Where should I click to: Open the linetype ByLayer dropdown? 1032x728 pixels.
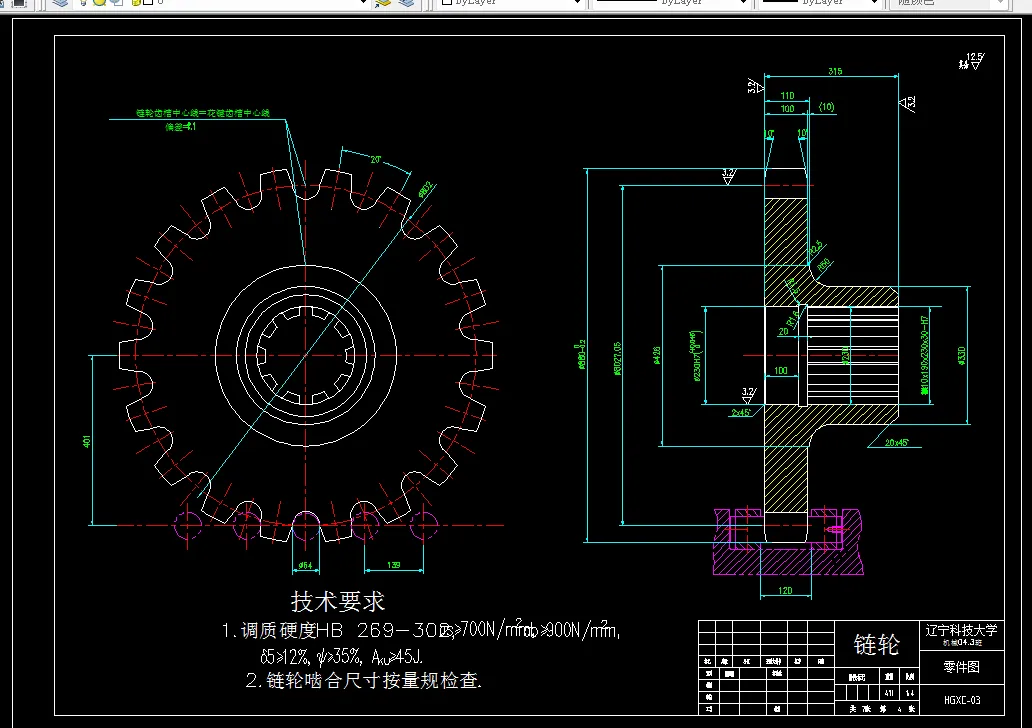pos(671,3)
